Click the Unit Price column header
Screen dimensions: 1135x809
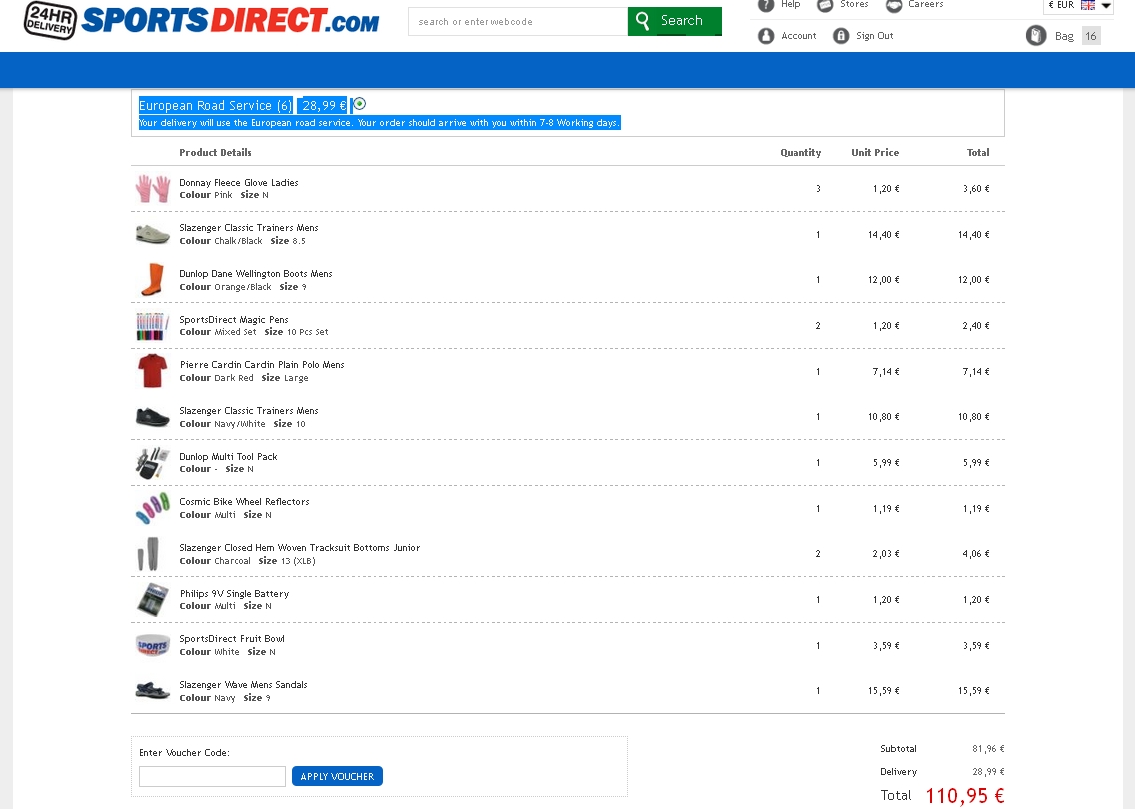click(x=875, y=153)
